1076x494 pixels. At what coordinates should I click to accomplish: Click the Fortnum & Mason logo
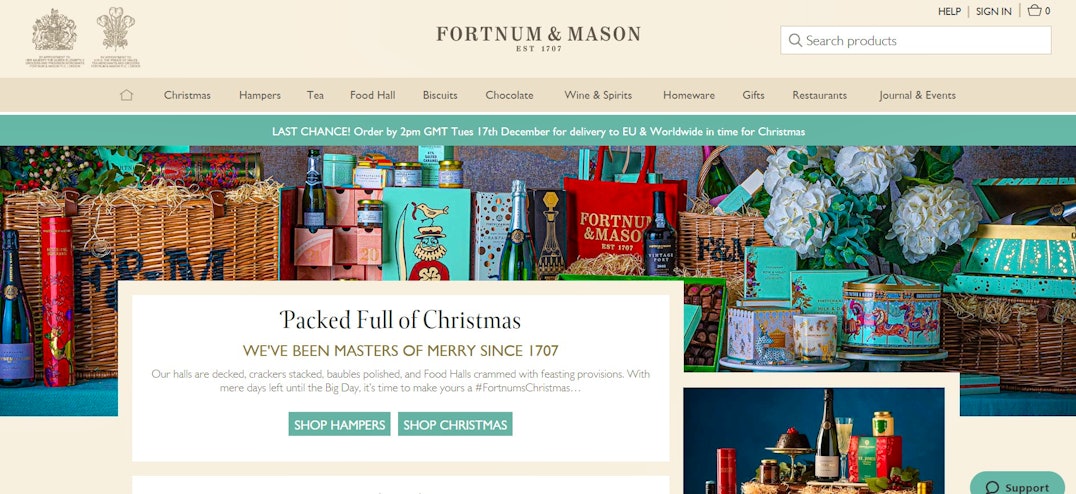(538, 38)
